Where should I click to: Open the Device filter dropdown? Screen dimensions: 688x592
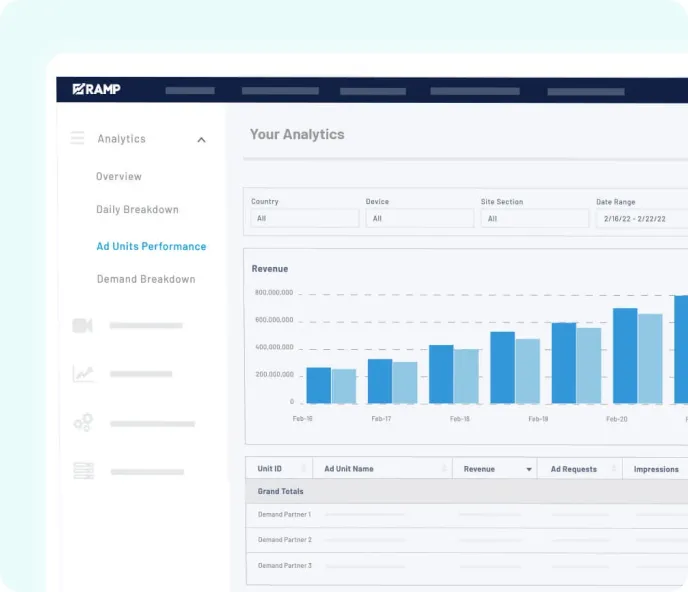(420, 218)
